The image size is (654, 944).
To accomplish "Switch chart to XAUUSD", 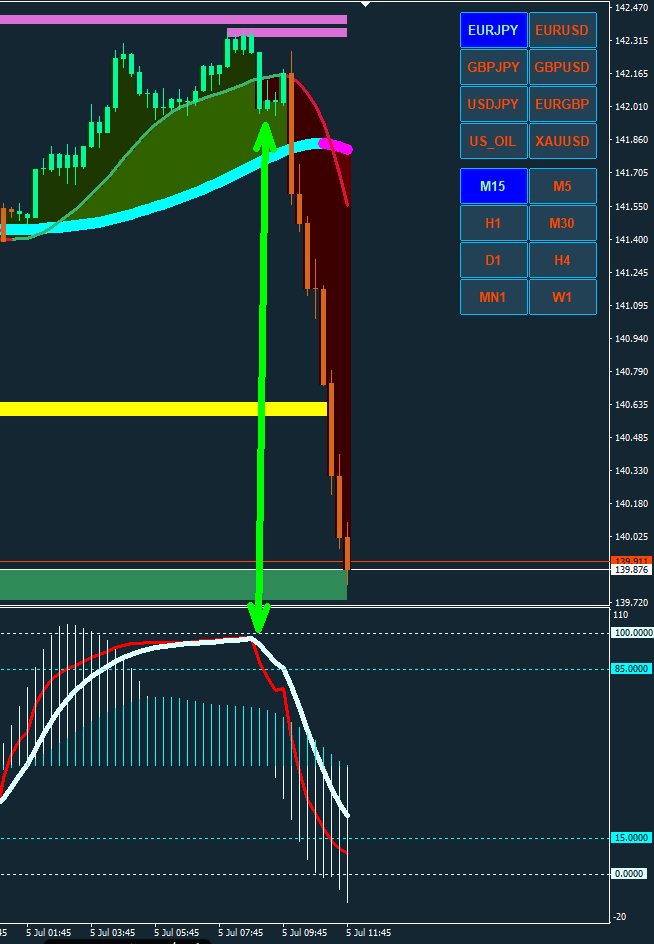I will coord(562,141).
